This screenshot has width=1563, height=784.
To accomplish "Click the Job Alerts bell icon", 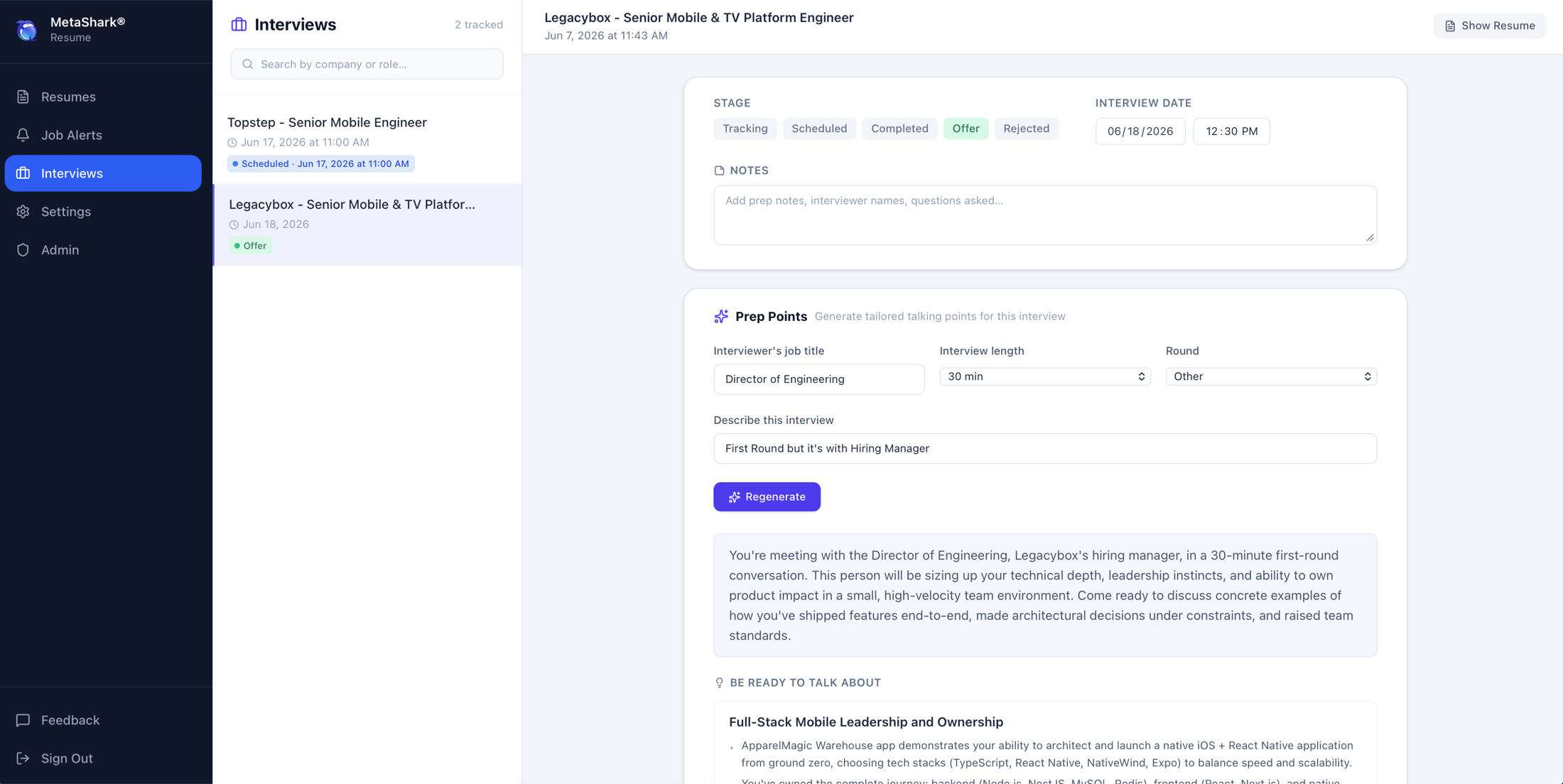I will [23, 135].
